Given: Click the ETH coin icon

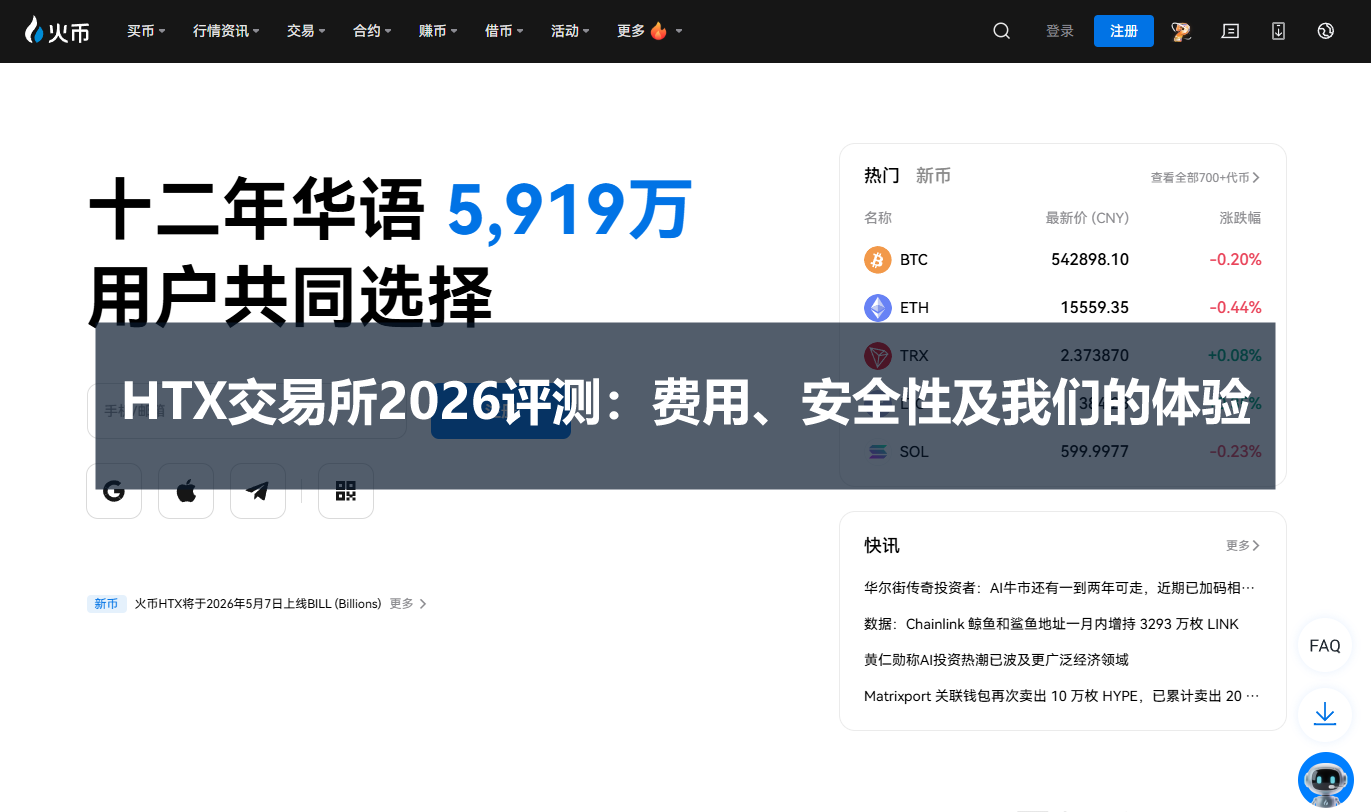Looking at the screenshot, I should [x=878, y=308].
